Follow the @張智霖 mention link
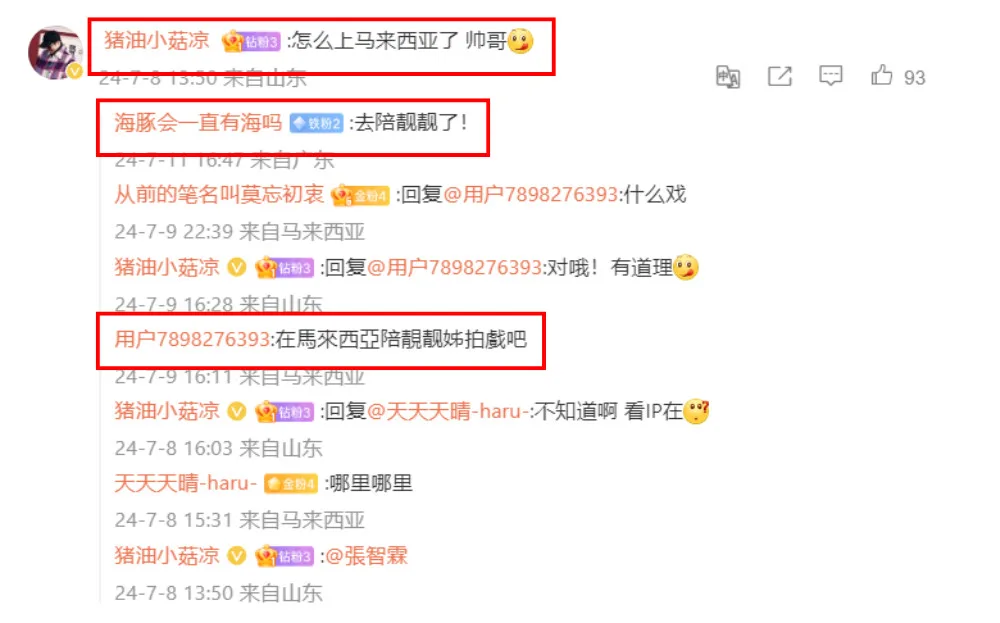Viewport: 1000px width, 623px height. click(367, 556)
